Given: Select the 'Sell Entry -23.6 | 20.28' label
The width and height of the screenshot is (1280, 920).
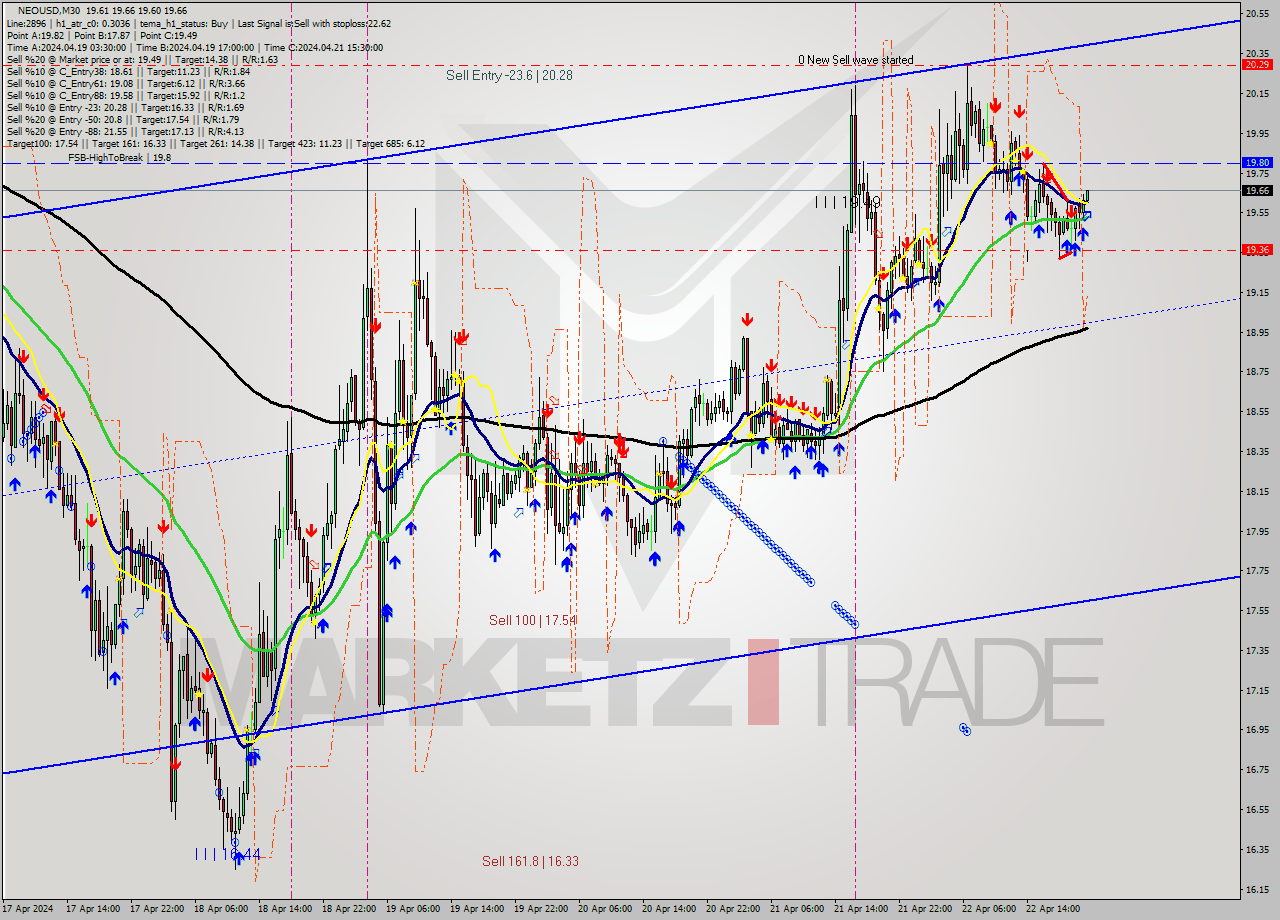Looking at the screenshot, I should coord(510,75).
